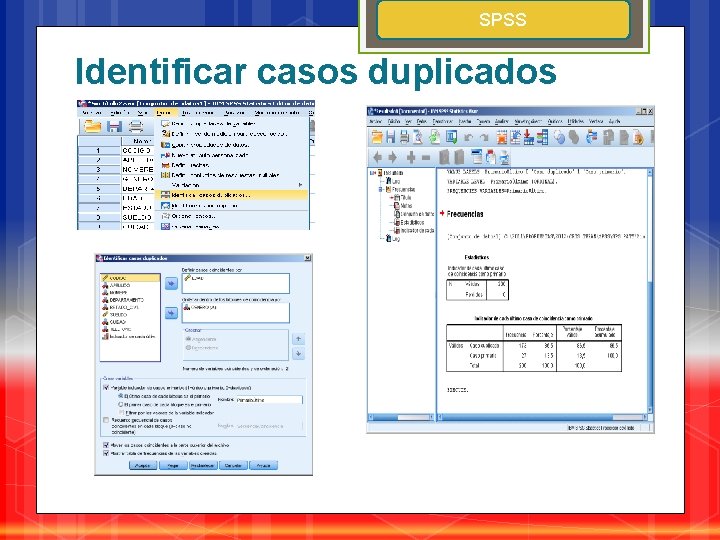Toggle 'Mover casos coincidentes a parte superior' checkbox
This screenshot has width=720, height=540.
point(107,445)
